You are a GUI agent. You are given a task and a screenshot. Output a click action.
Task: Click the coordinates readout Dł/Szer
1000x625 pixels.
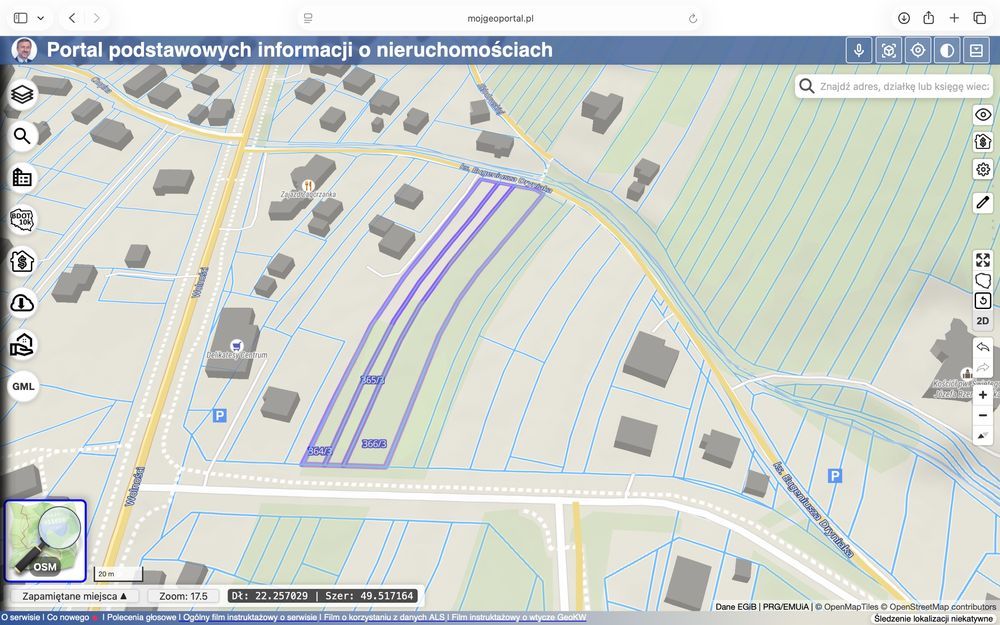click(323, 596)
